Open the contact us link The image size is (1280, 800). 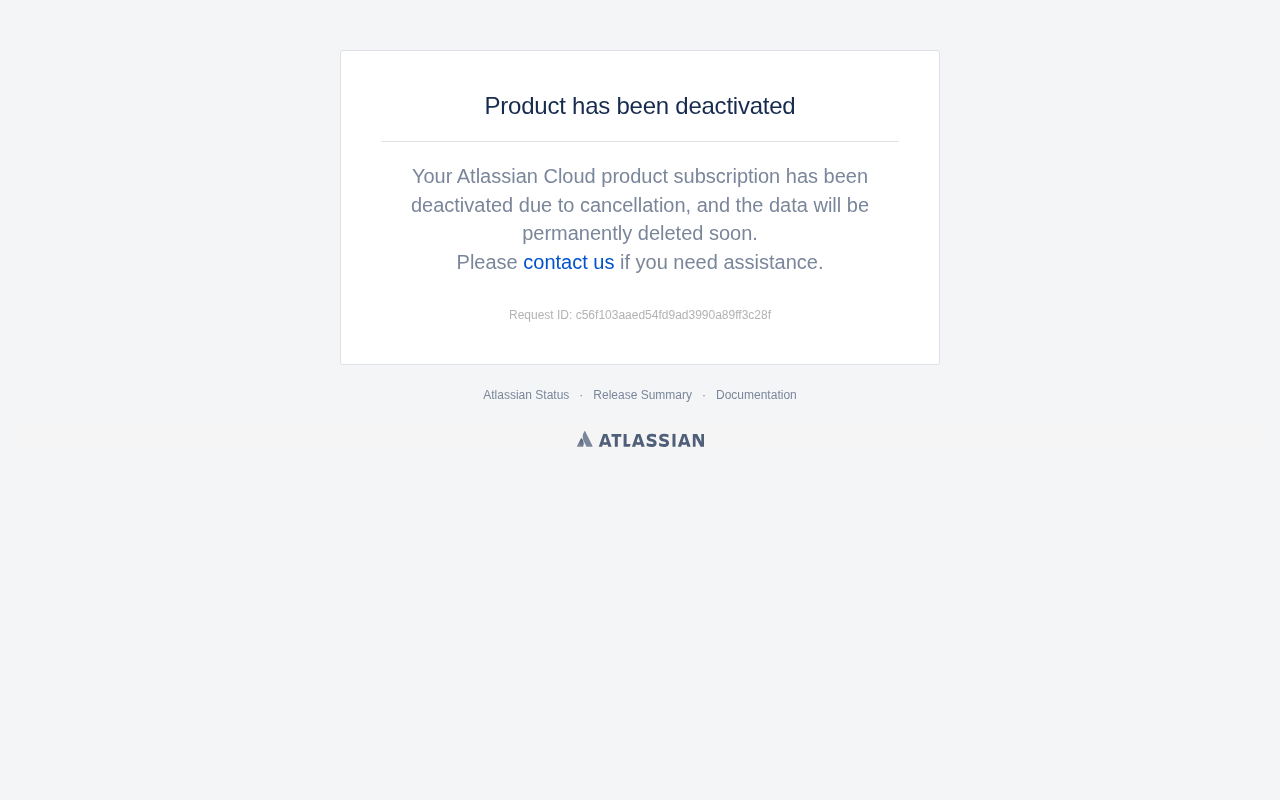coord(568,262)
